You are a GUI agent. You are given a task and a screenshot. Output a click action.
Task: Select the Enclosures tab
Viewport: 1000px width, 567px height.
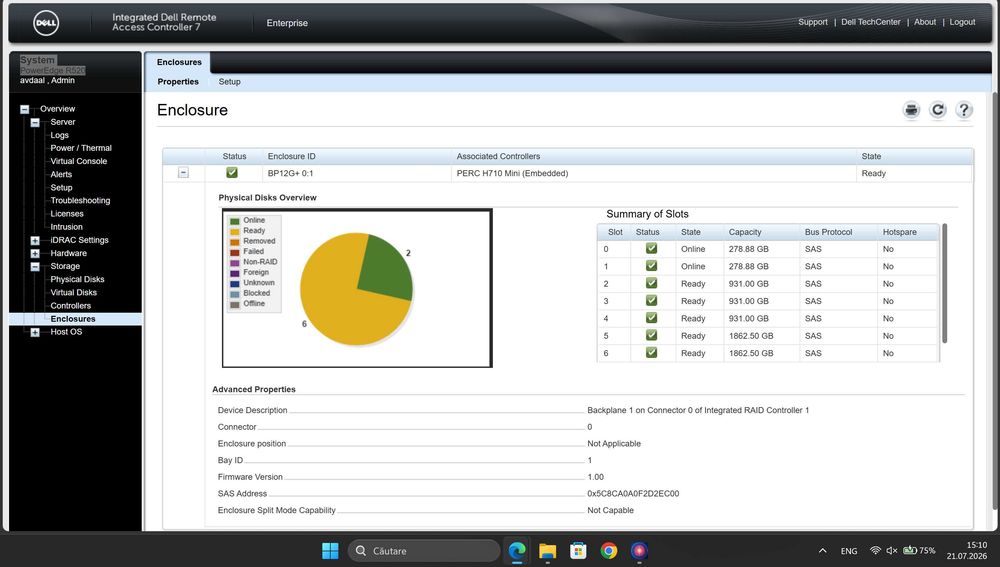pos(179,62)
